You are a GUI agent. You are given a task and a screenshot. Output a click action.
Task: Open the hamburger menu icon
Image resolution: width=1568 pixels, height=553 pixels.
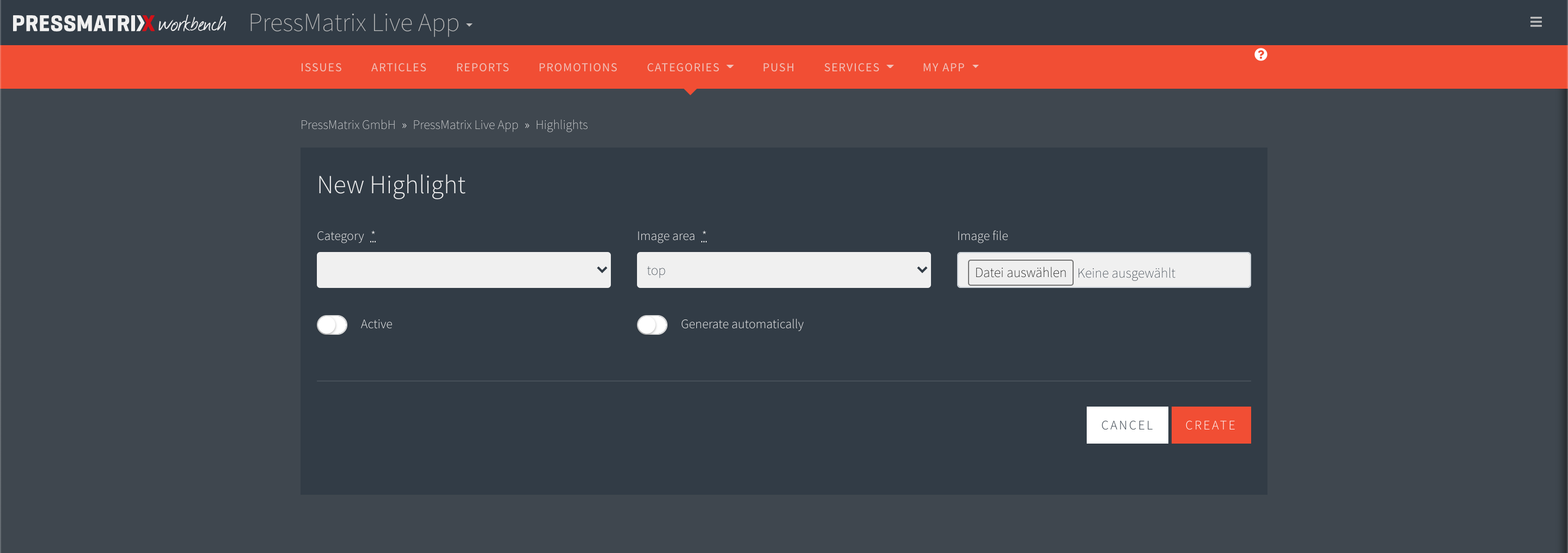tap(1536, 22)
